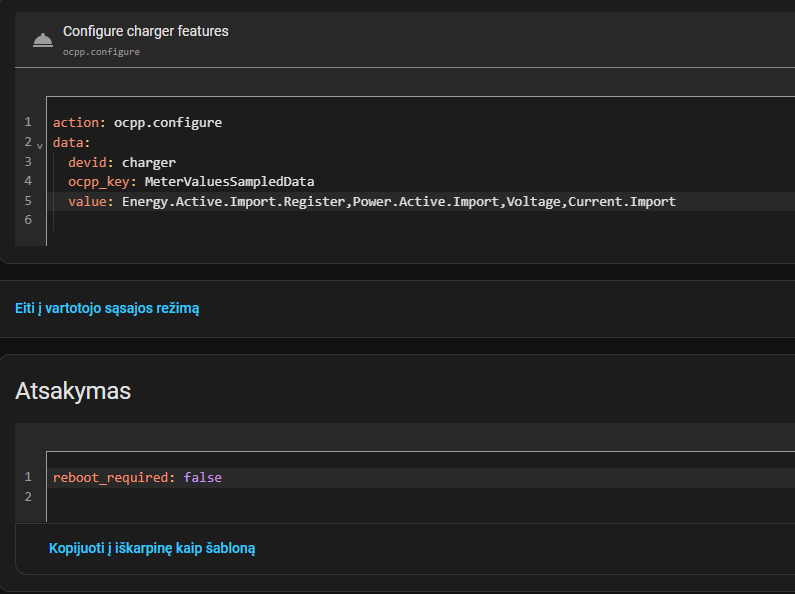Click the ocpp.configure subtitle under the title
This screenshot has width=795, height=594.
click(x=101, y=51)
